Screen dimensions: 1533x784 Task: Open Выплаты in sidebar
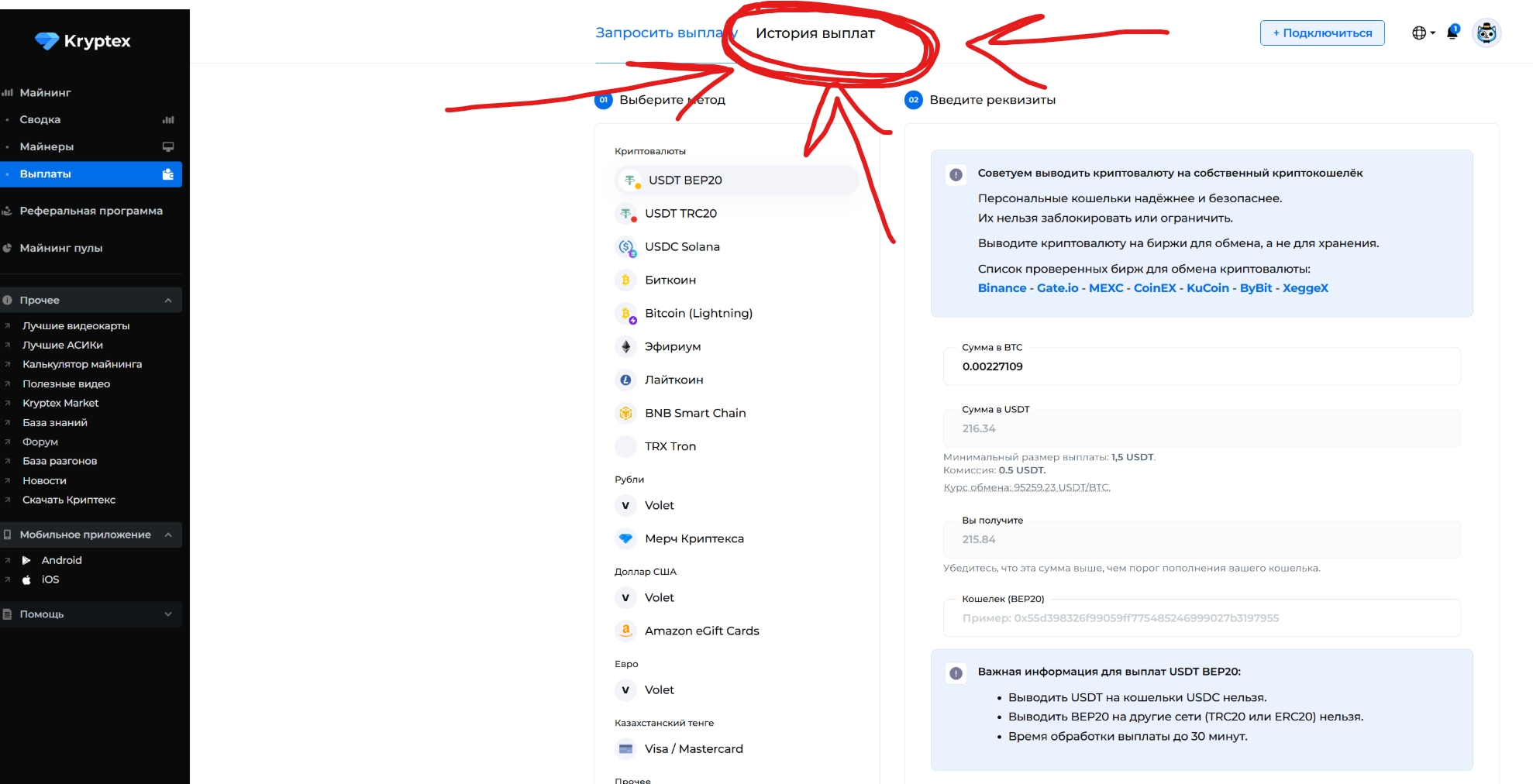pos(91,174)
